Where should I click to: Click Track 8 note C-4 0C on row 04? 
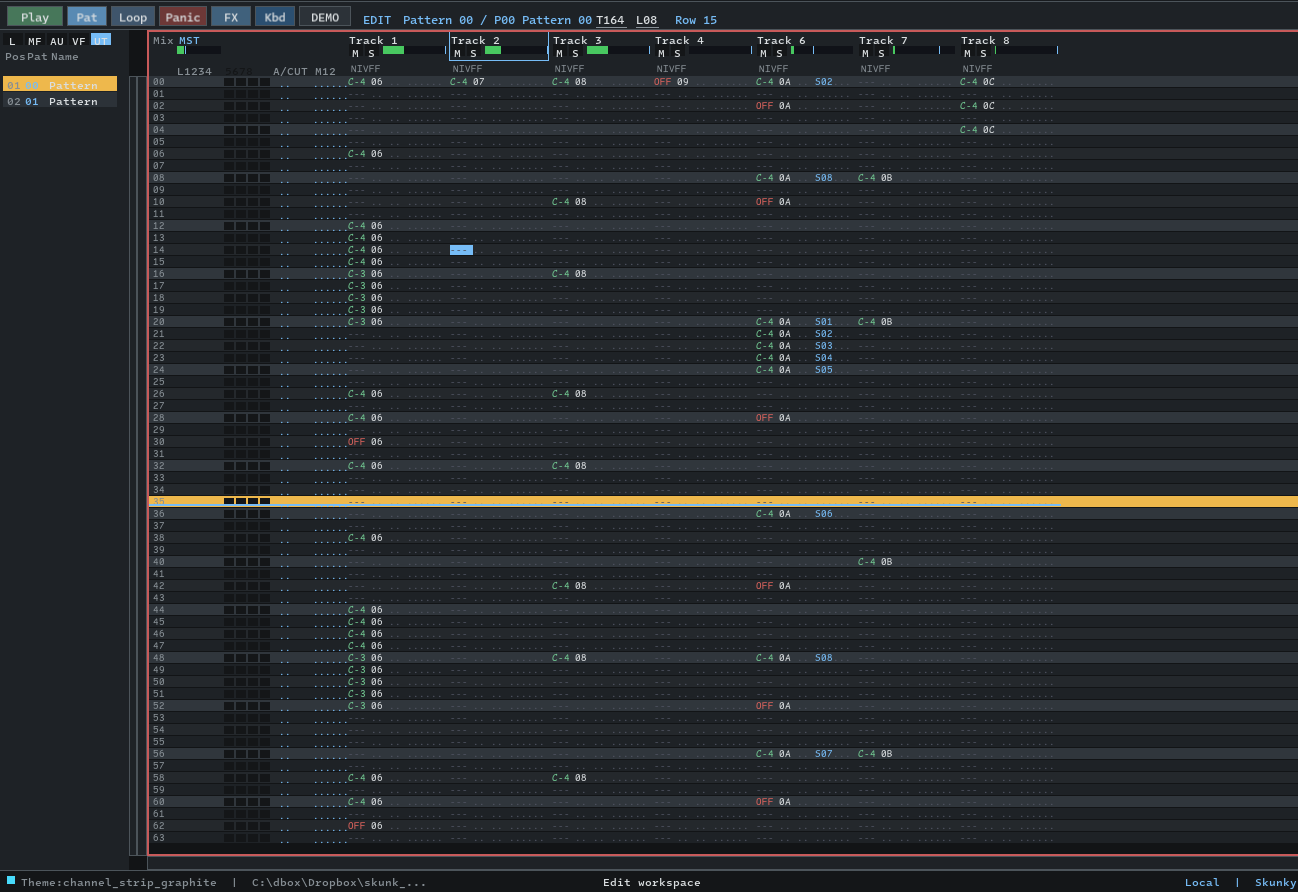point(977,130)
